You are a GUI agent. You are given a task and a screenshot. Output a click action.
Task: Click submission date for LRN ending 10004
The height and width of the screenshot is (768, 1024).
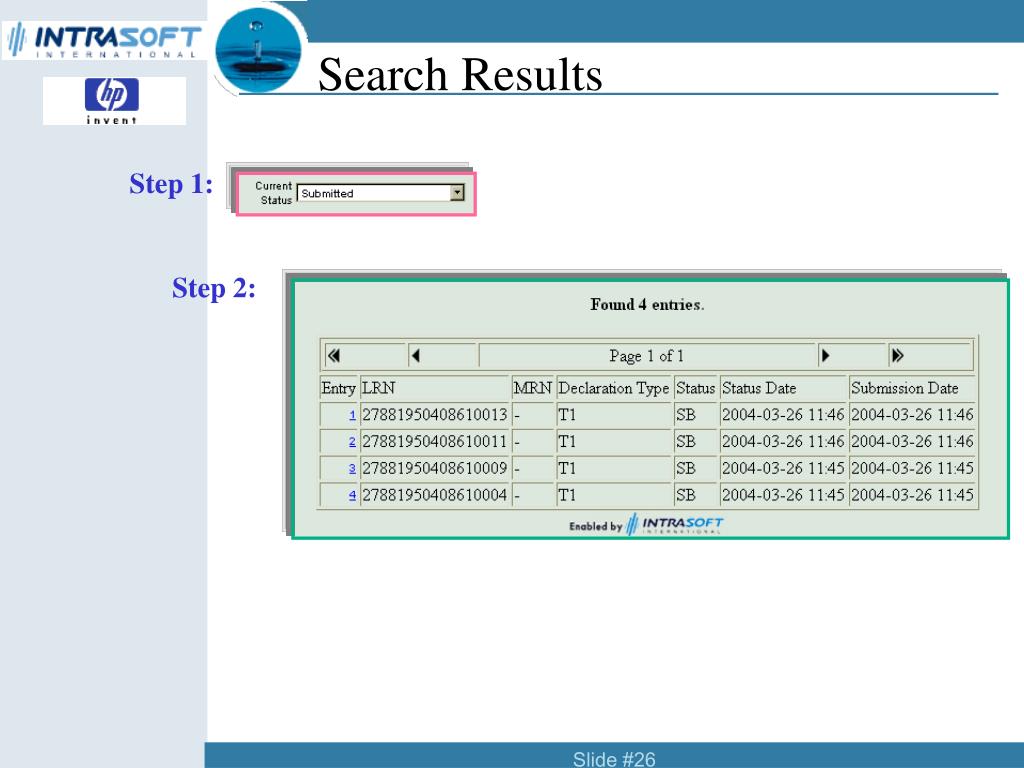[x=912, y=496]
